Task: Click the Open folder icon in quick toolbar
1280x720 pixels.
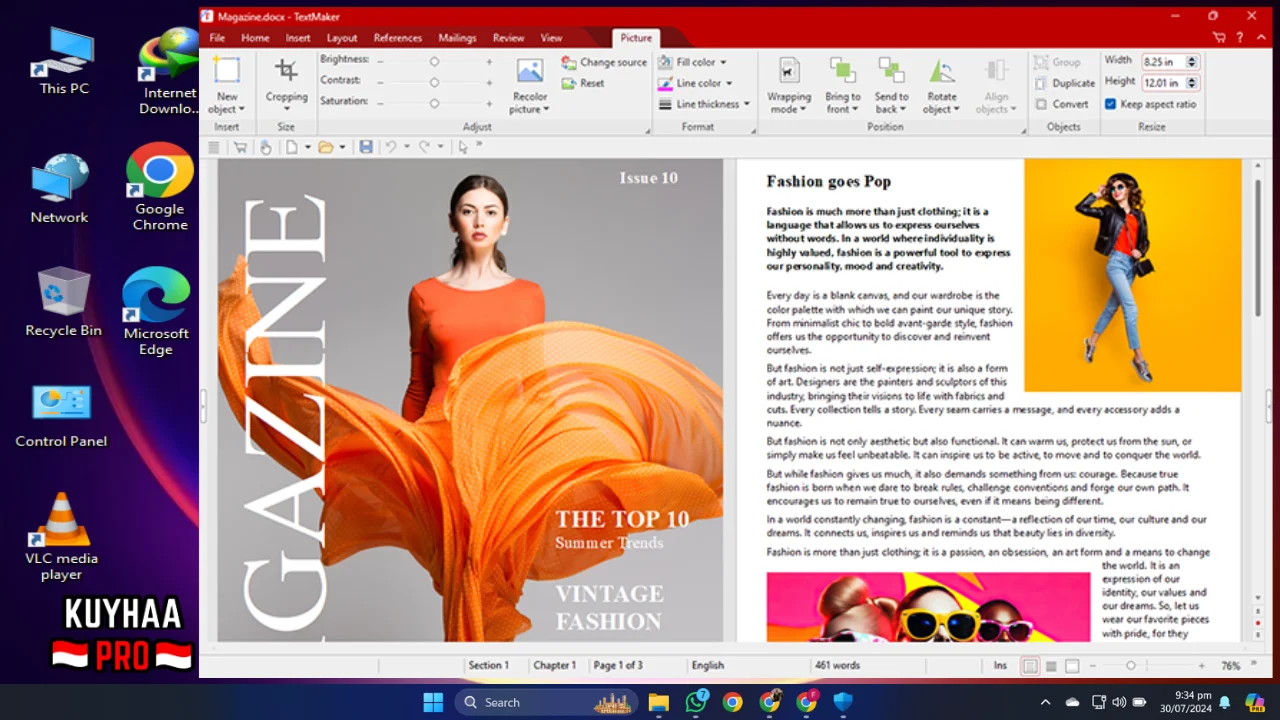Action: click(325, 147)
